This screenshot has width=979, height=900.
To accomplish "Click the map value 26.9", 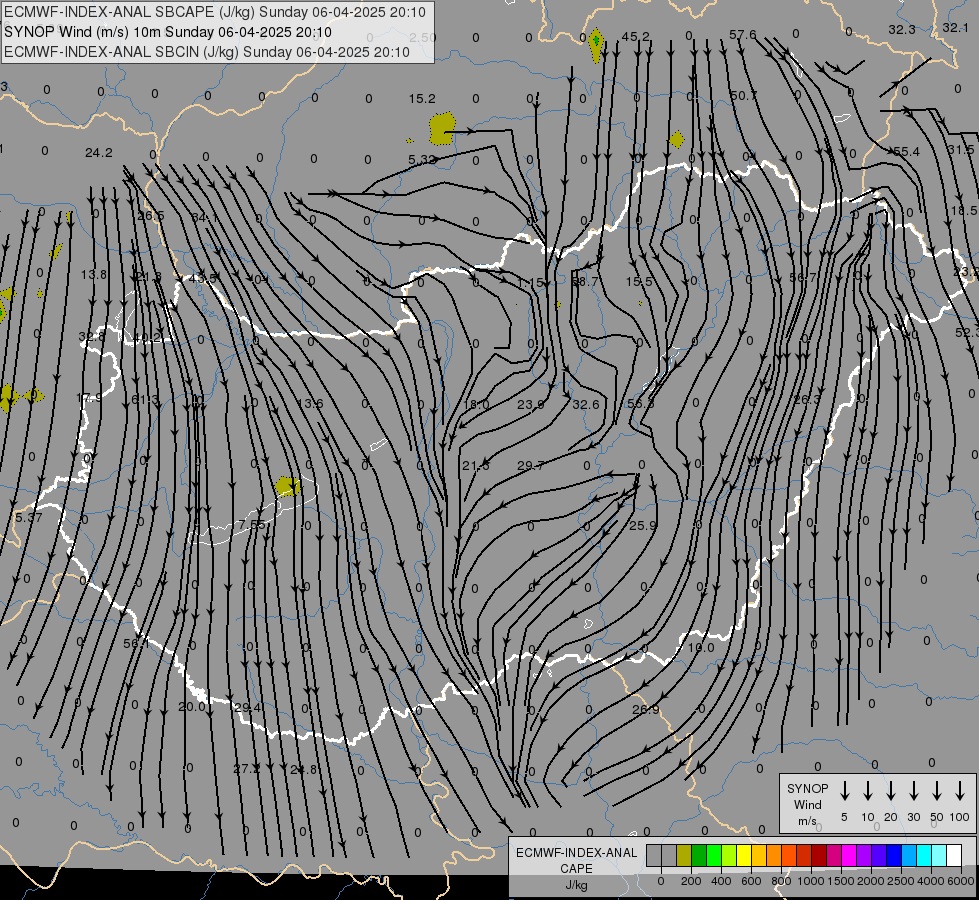I will tap(645, 710).
